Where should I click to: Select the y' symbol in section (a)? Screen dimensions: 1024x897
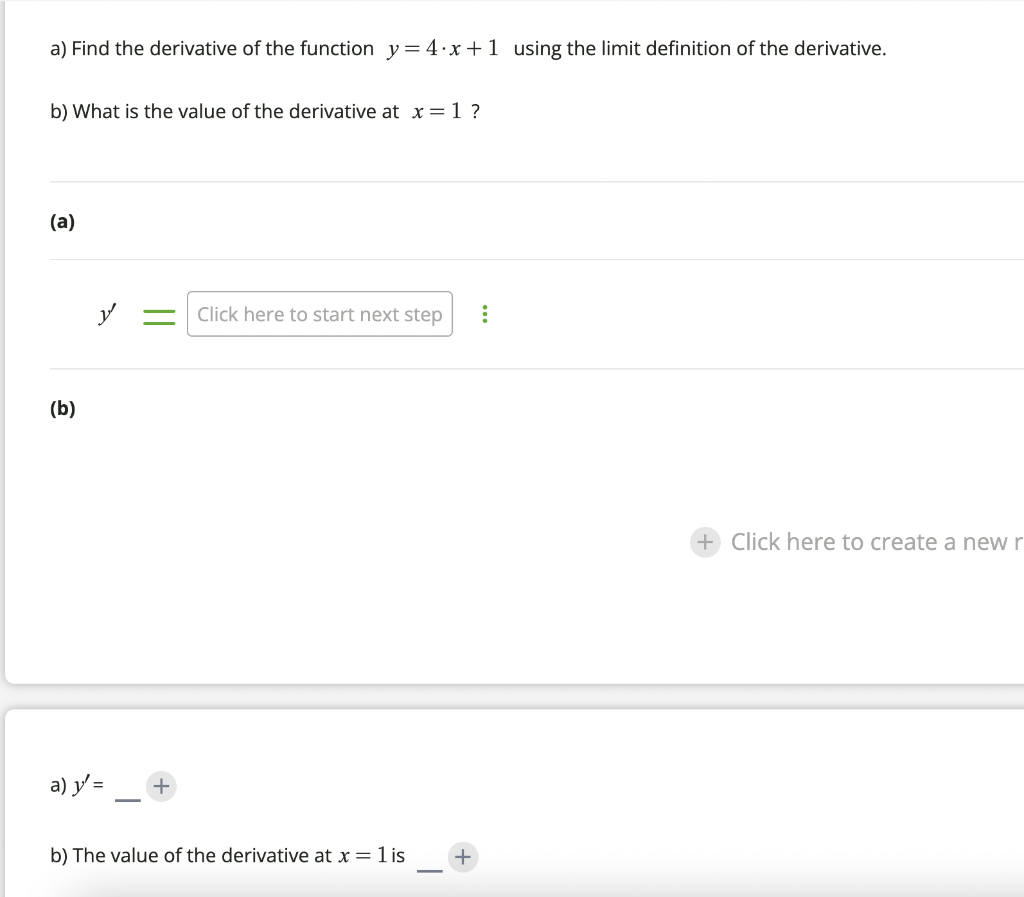pyautogui.click(x=106, y=313)
